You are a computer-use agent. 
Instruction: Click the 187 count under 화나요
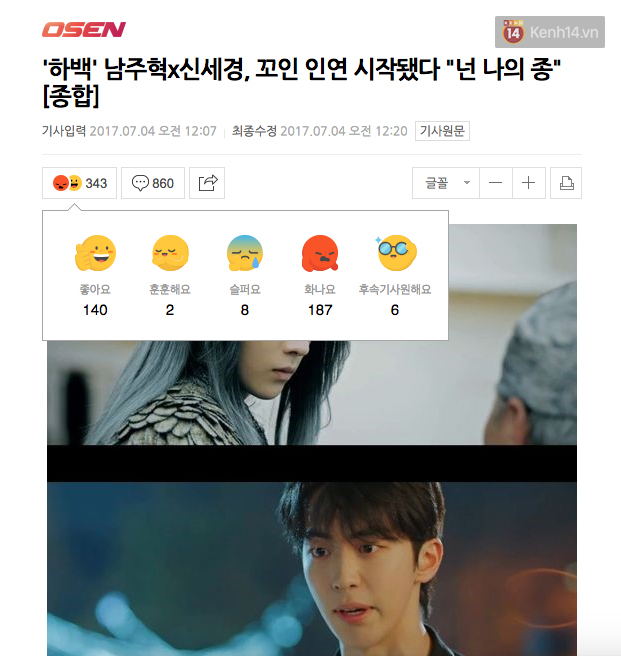coord(320,310)
